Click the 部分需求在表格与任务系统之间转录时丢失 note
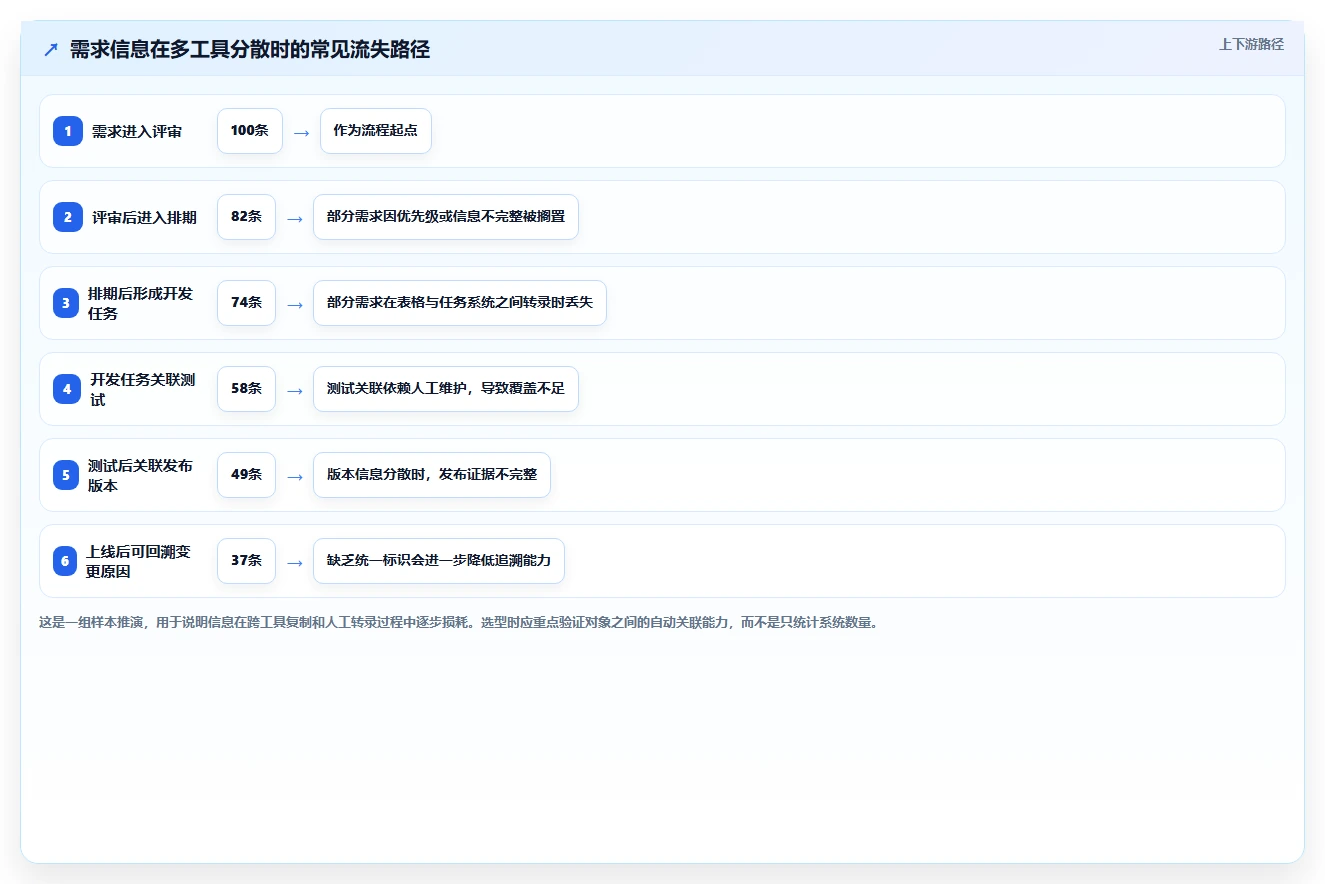Viewport: 1325px width, 884px height. point(460,303)
